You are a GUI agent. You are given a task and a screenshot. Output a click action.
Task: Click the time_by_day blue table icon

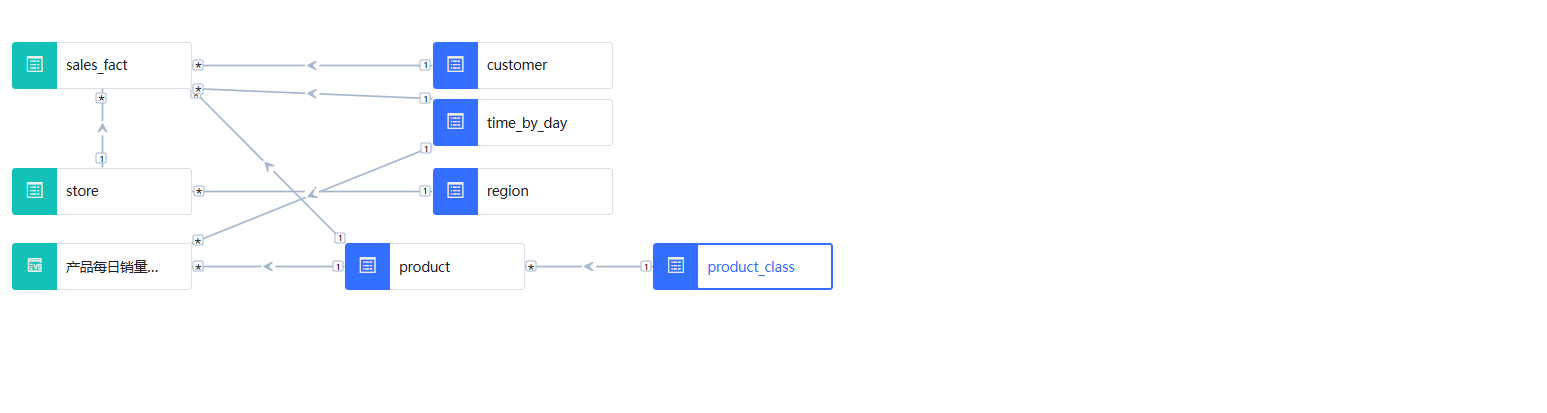[x=455, y=122]
